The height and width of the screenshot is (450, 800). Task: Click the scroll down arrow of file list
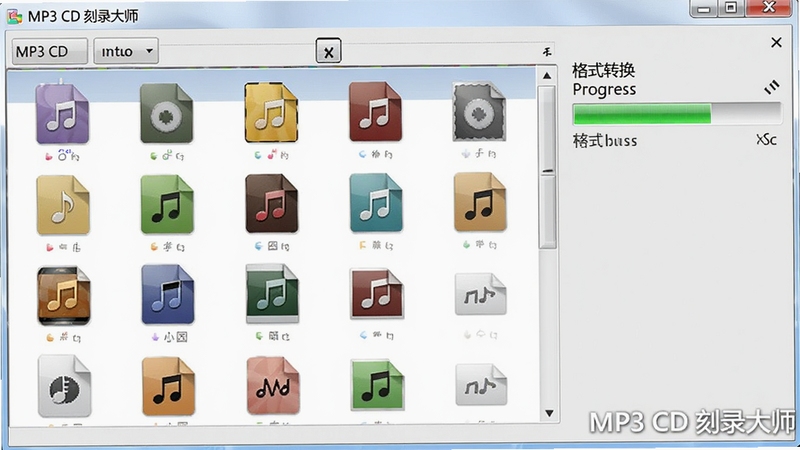tap(549, 413)
